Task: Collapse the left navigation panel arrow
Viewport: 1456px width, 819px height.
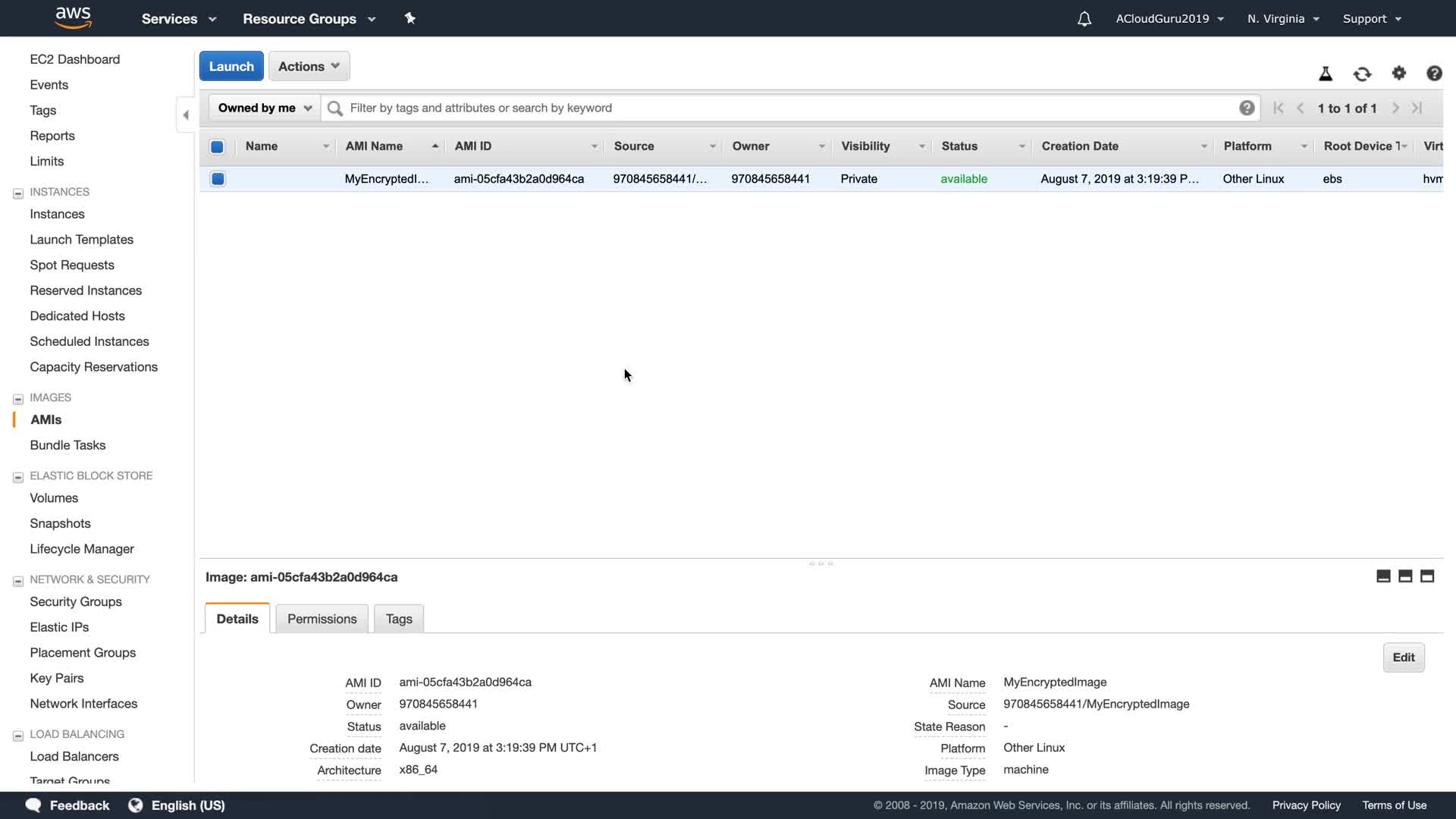Action: click(186, 115)
